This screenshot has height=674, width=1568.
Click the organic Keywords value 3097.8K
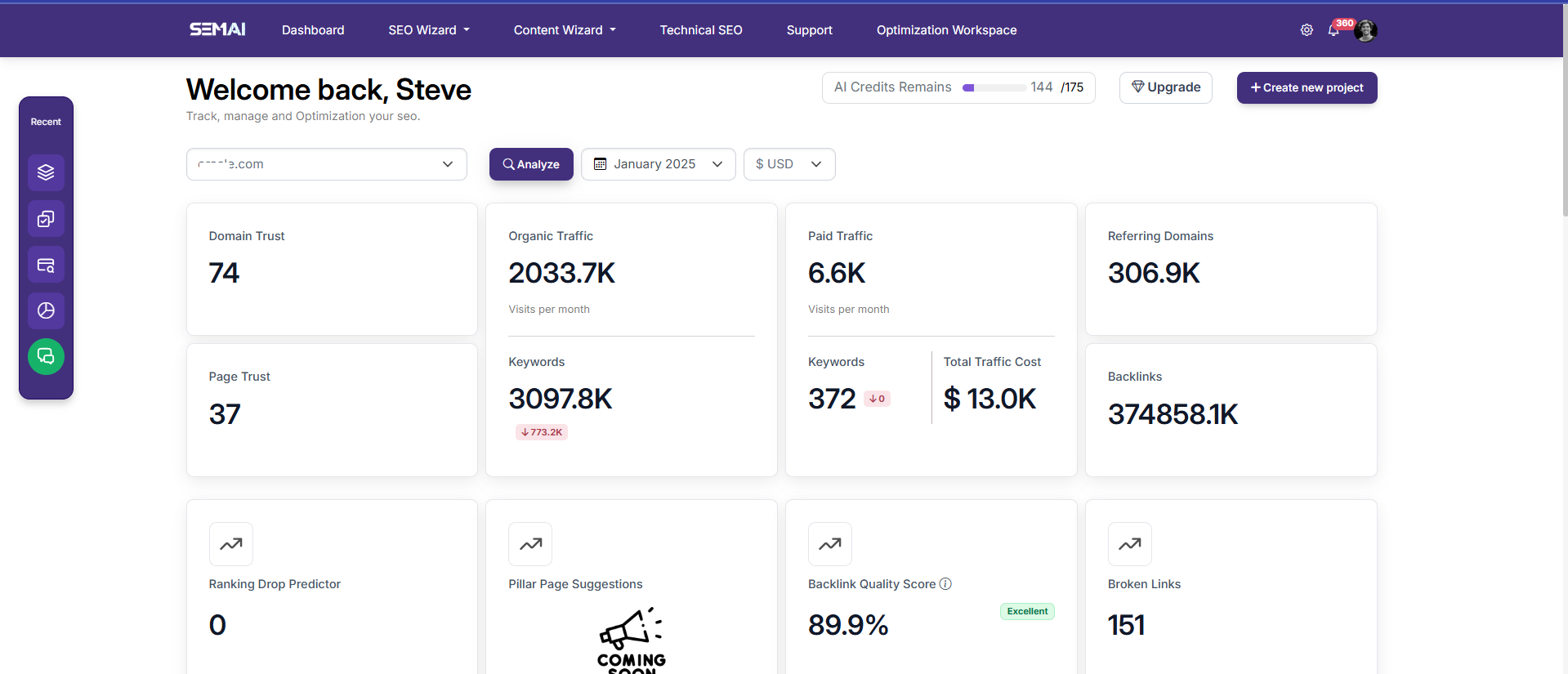[x=561, y=399]
